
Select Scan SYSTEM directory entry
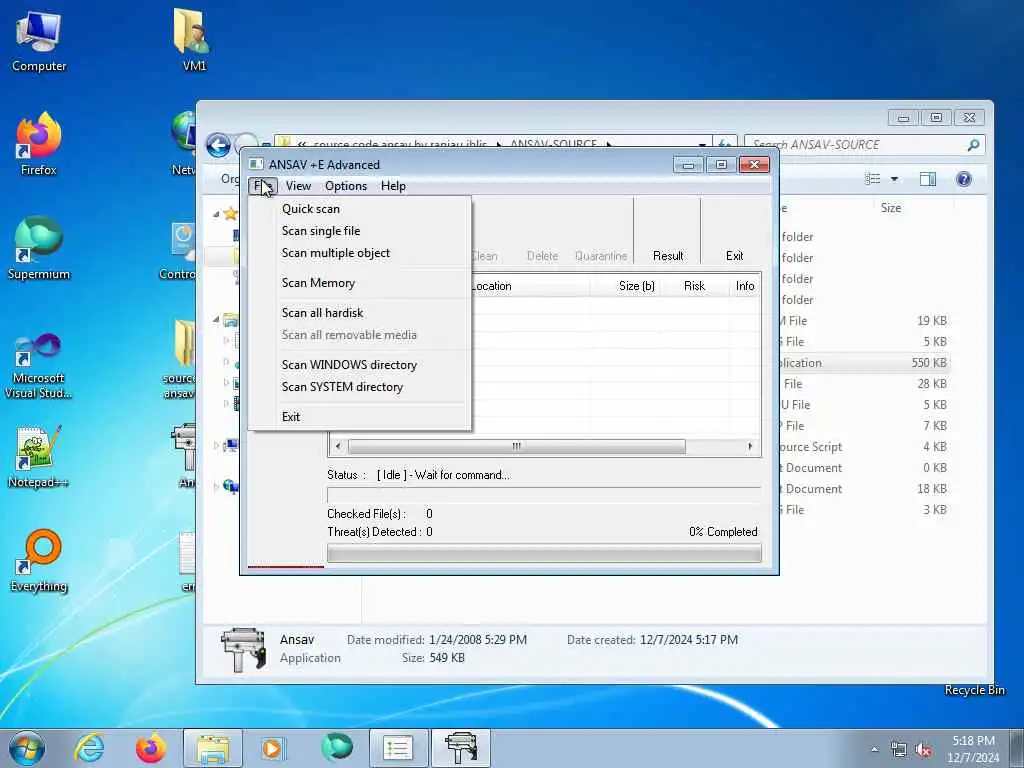coord(342,387)
